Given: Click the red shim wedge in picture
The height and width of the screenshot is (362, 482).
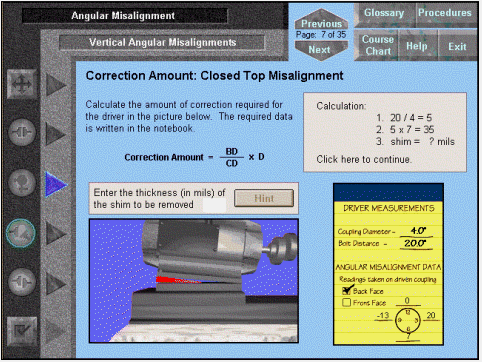Looking at the screenshot, I should point(178,280).
